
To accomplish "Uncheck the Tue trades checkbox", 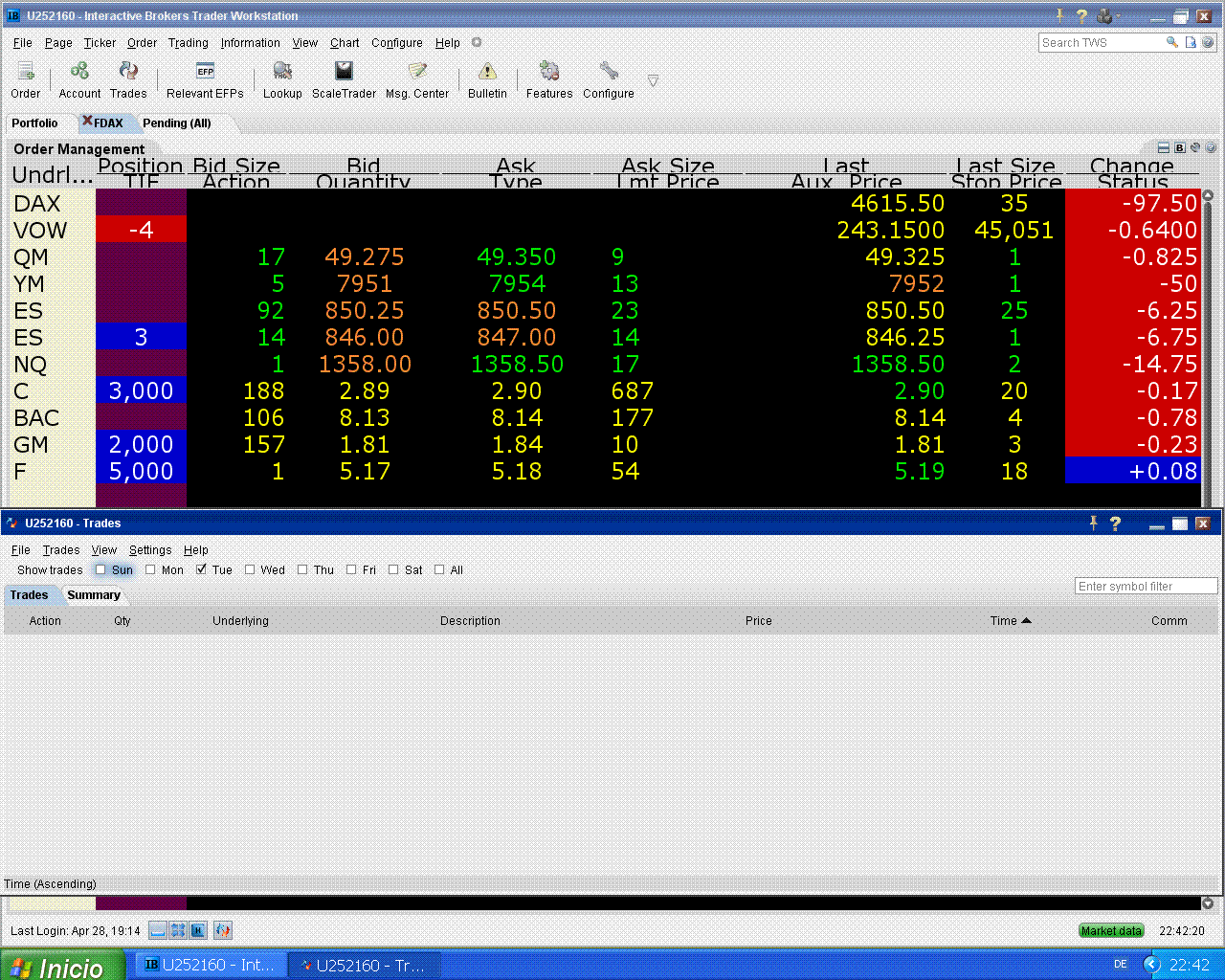I will tap(201, 569).
